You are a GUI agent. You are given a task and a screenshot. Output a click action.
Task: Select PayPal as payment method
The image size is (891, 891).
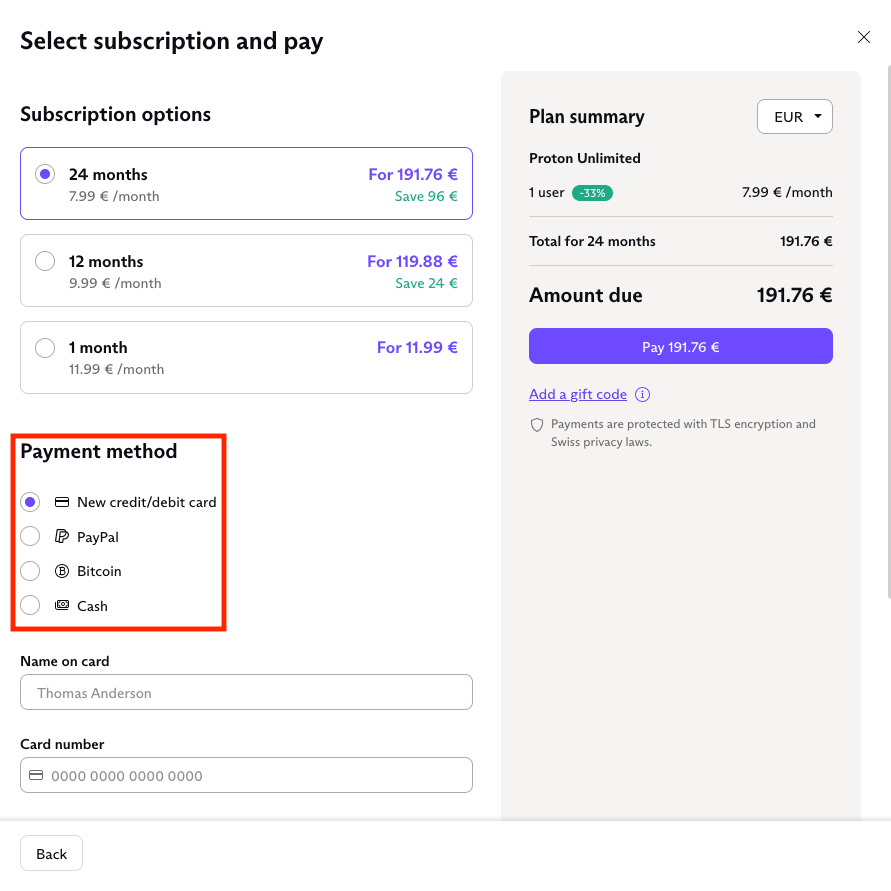[x=31, y=537]
